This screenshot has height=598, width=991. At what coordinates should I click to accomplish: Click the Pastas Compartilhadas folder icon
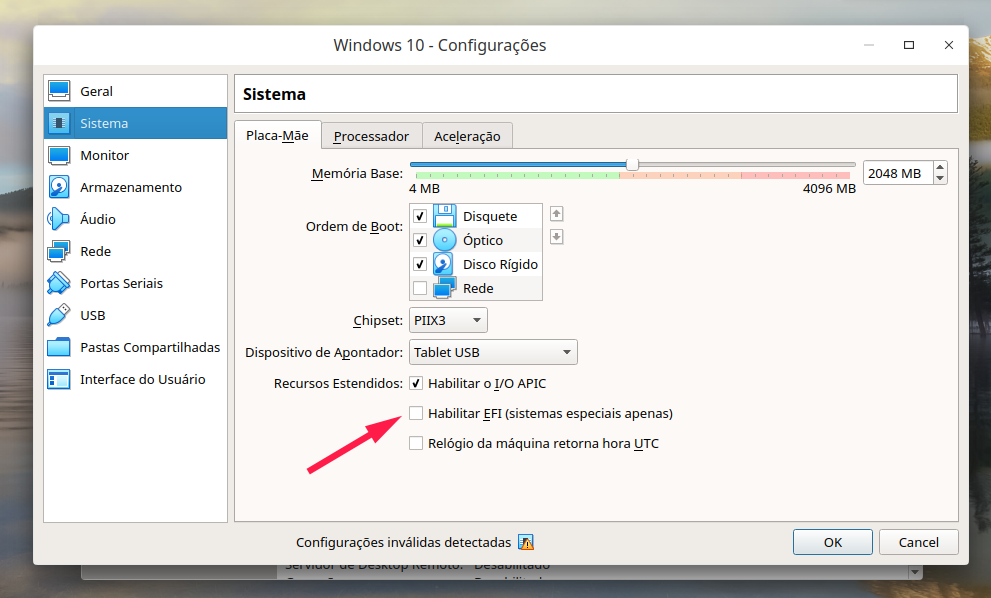59,347
